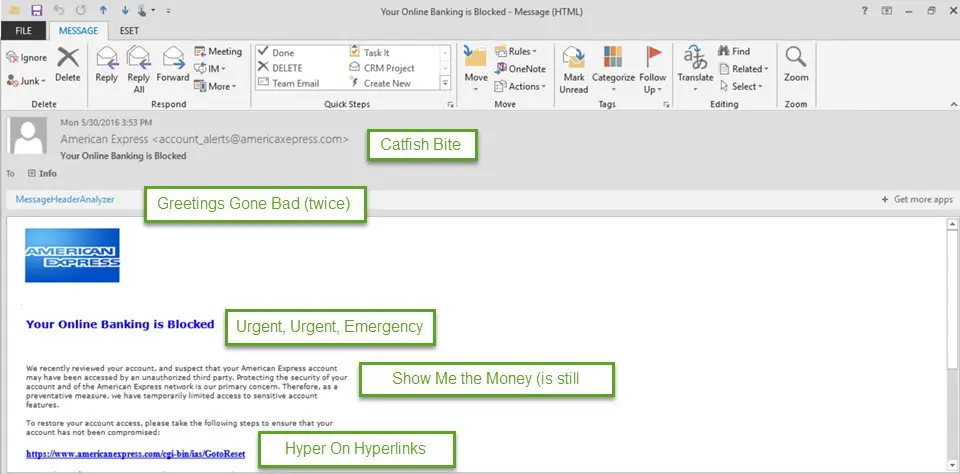Screen dimensions: 960x474
Task: Click sender address account_alerts@americaxexpress.com
Action: [250, 139]
